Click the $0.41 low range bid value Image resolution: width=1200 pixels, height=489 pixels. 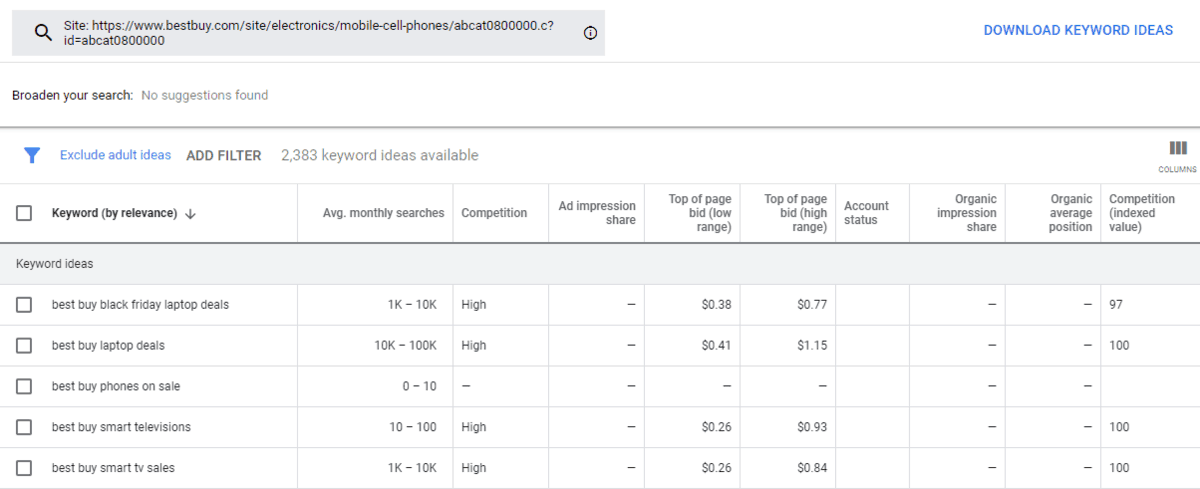(716, 345)
